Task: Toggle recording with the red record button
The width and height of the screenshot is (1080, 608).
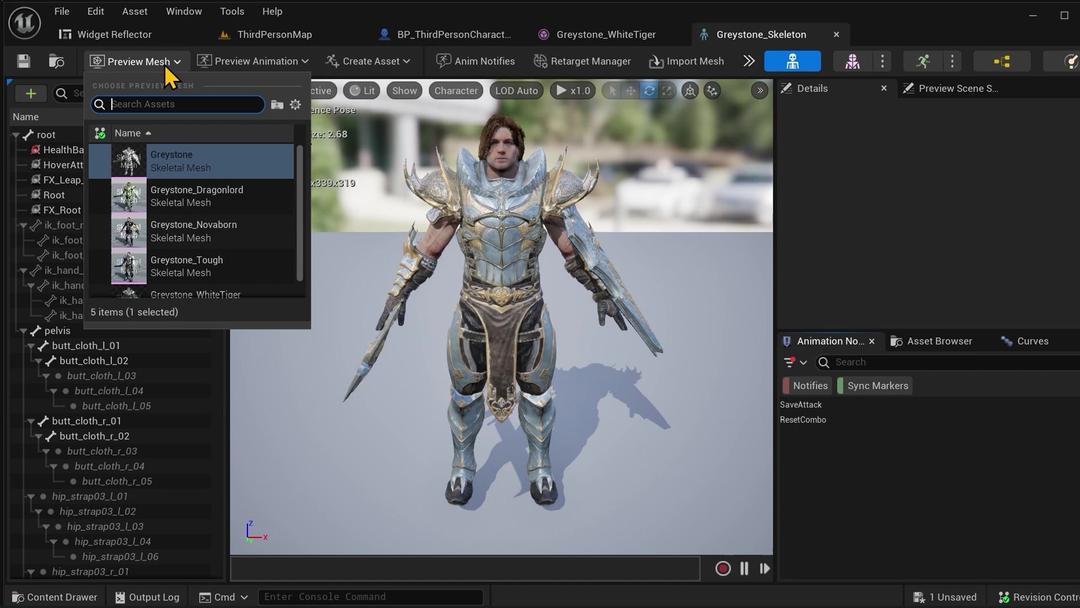Action: pyautogui.click(x=723, y=568)
